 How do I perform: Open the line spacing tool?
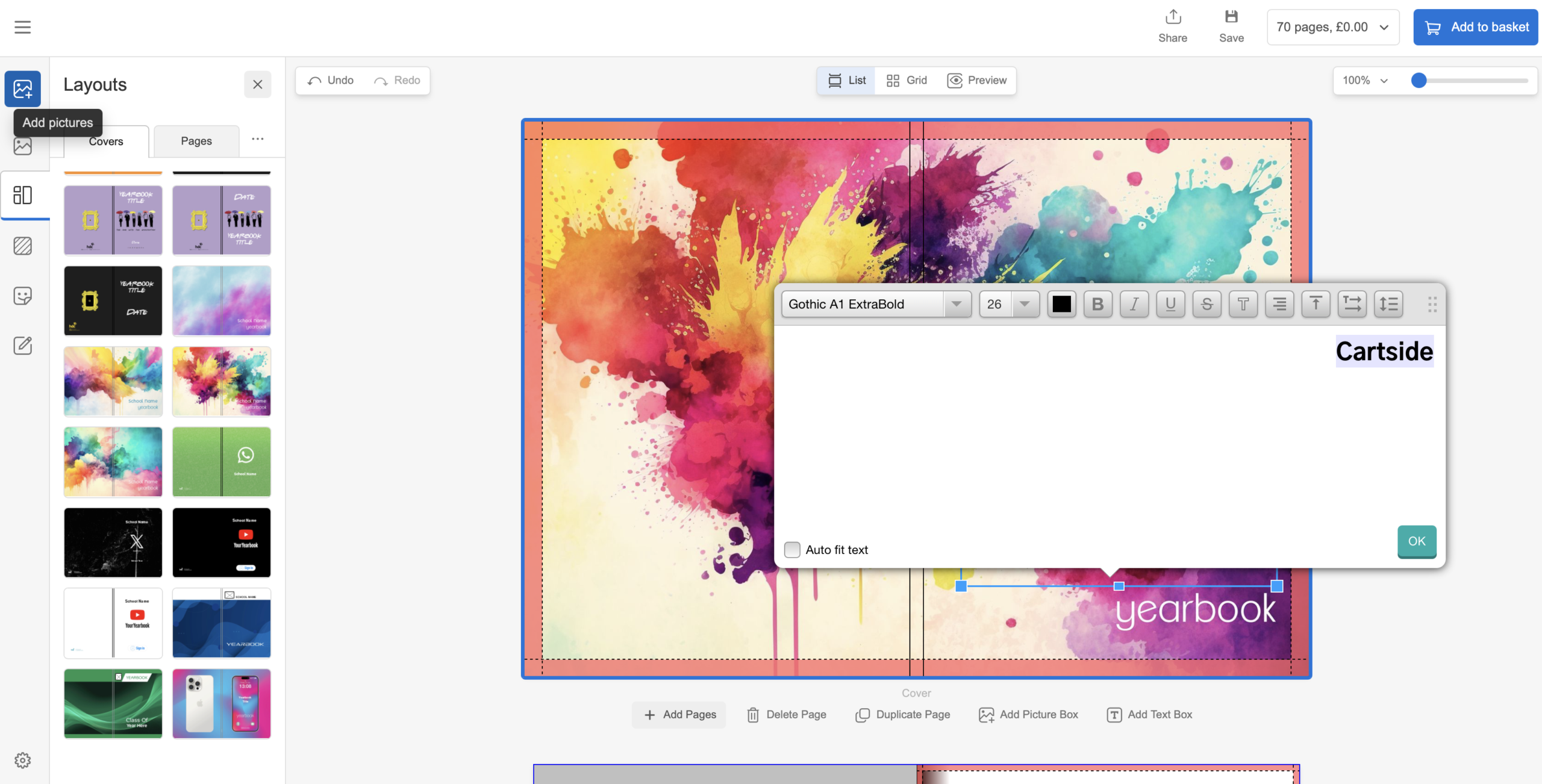pyautogui.click(x=1388, y=304)
